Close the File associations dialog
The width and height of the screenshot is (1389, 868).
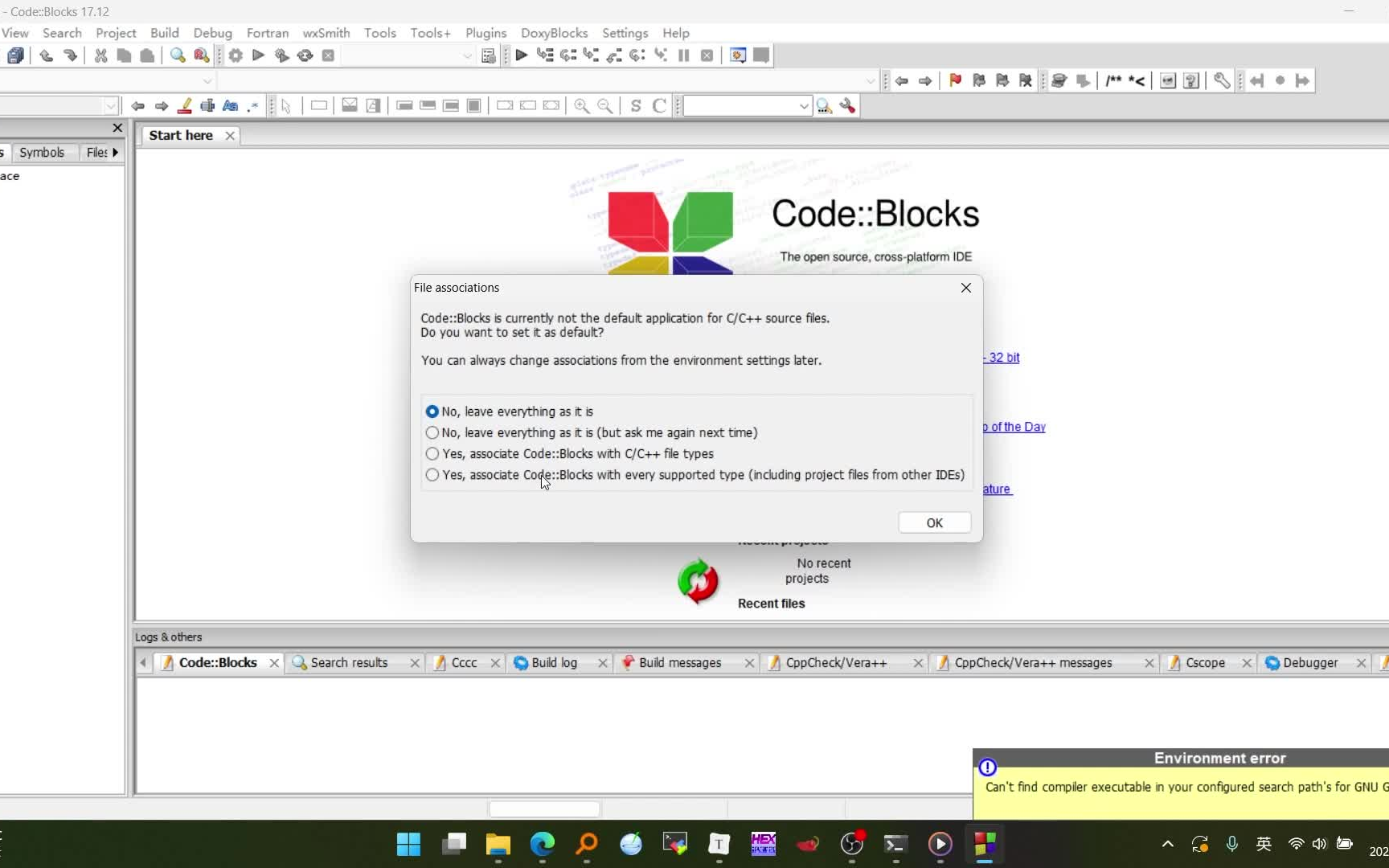[x=966, y=288]
